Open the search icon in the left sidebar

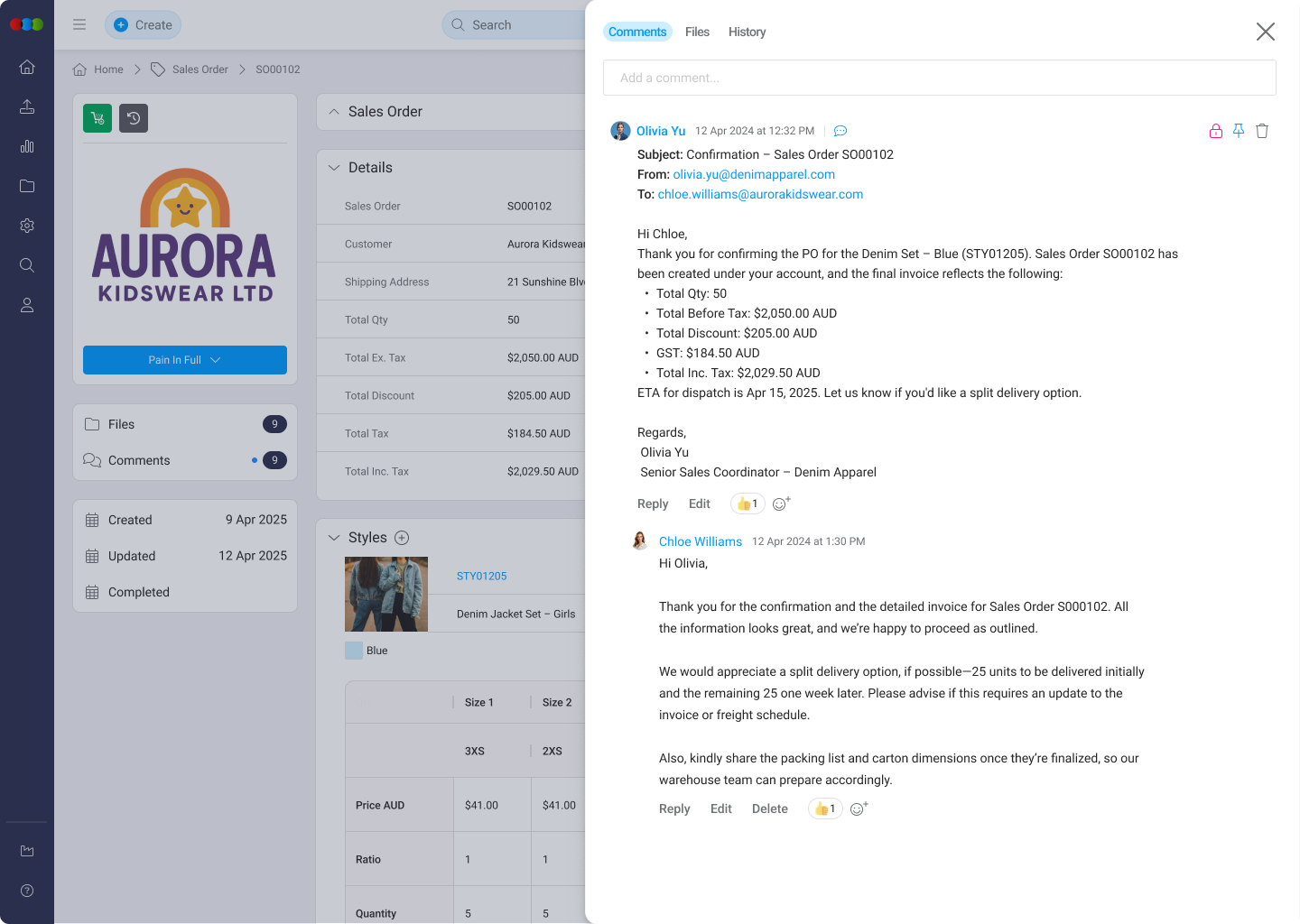(x=26, y=265)
